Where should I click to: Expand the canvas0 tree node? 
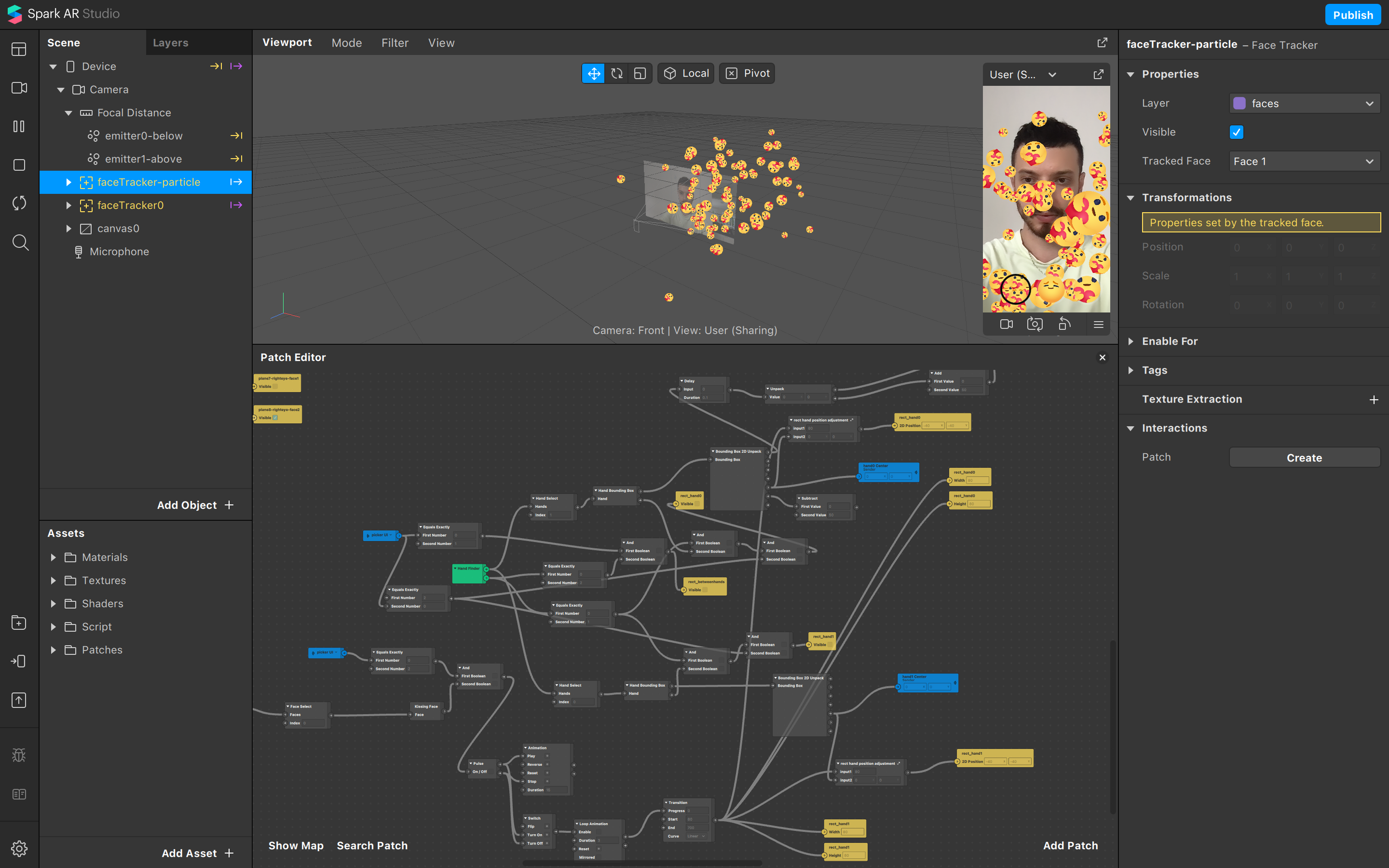69,229
